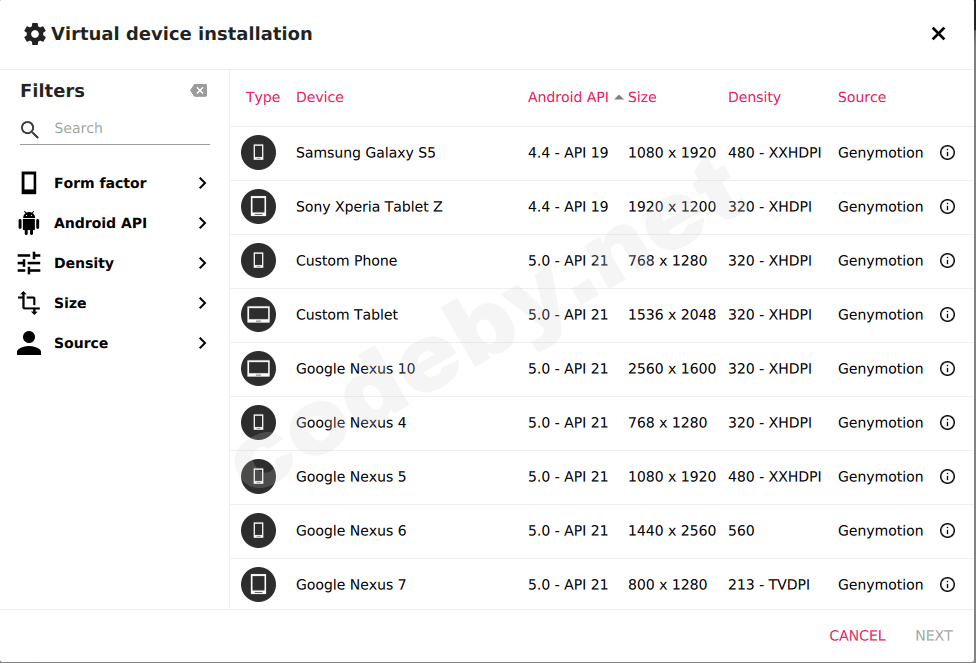Click info icon for Google Nexus 4

pos(947,423)
